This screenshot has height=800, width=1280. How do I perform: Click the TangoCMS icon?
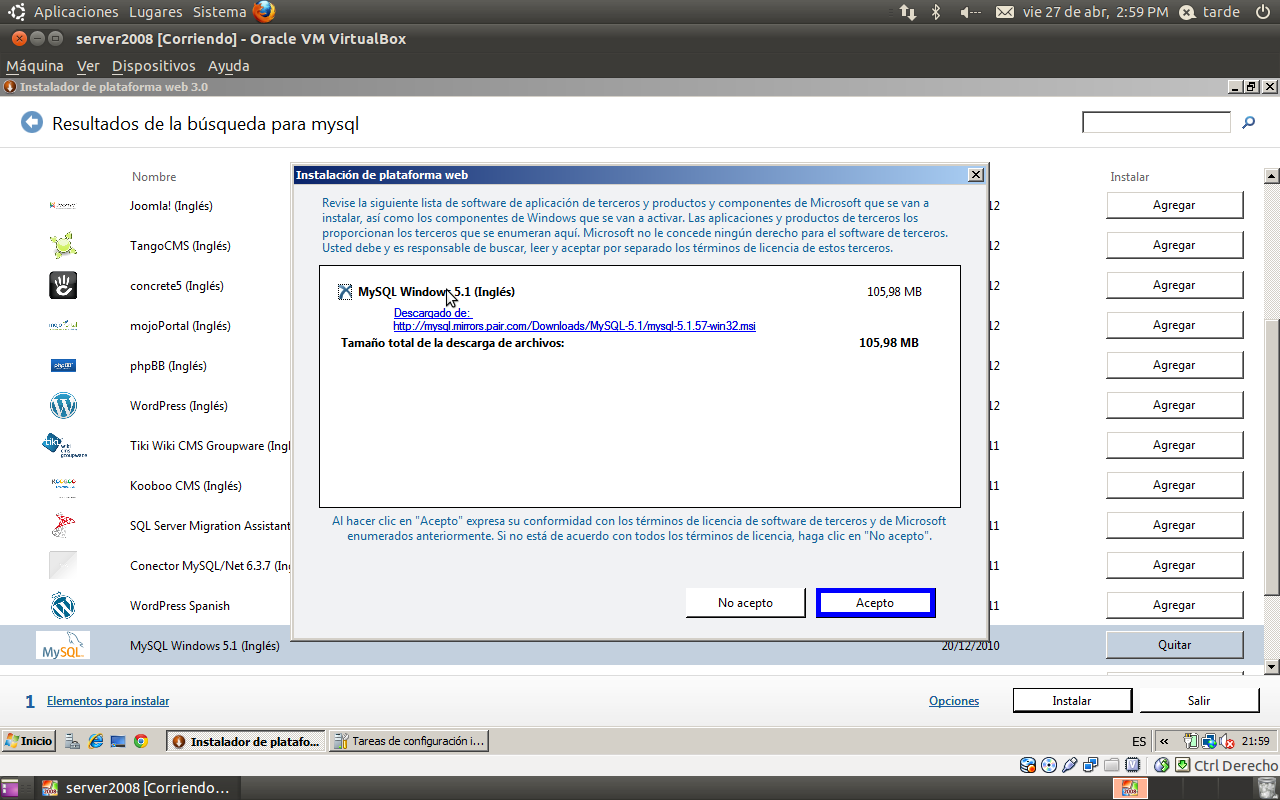coord(63,245)
